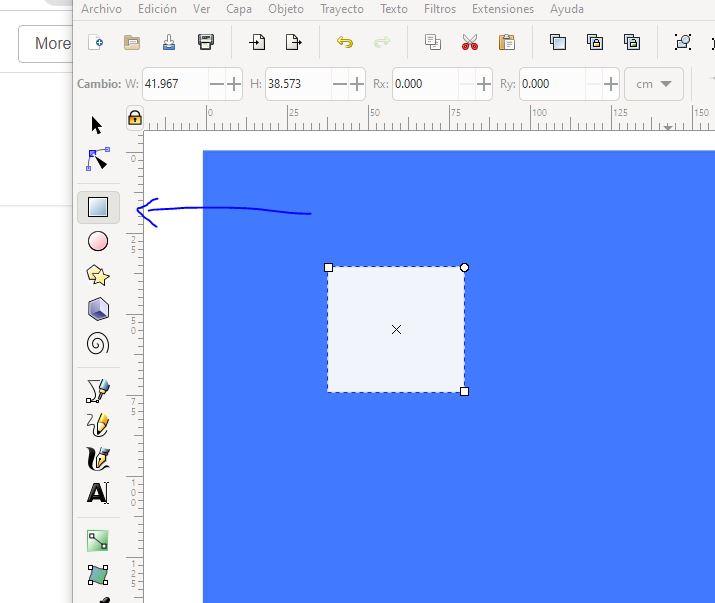The image size is (715, 603).
Task: Click the rectangle's bottom-right square handle
Action: pos(464,391)
